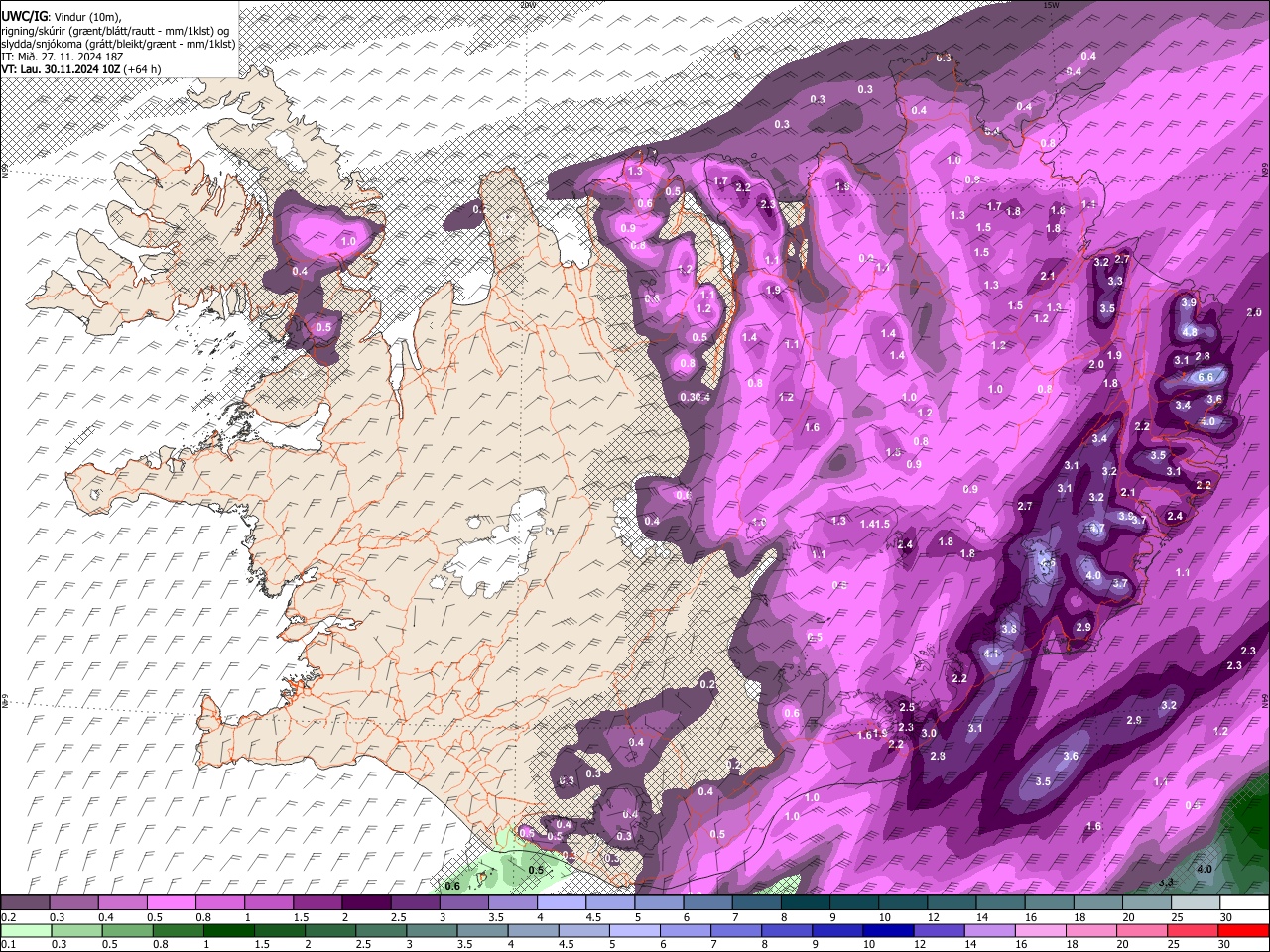
Task: Select the 0.4 swatch in the purple snow scale
Action: [122, 903]
